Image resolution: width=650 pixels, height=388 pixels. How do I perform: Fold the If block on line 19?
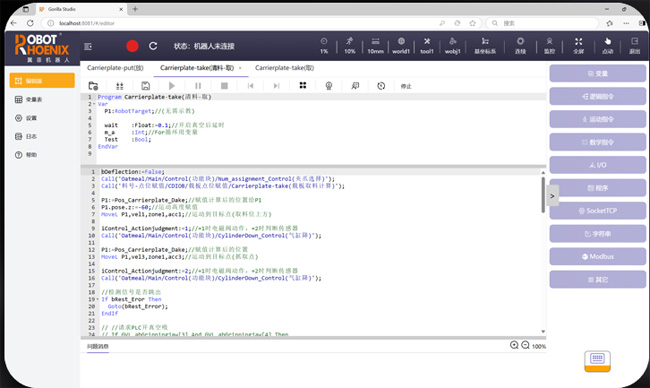pyautogui.click(x=98, y=299)
